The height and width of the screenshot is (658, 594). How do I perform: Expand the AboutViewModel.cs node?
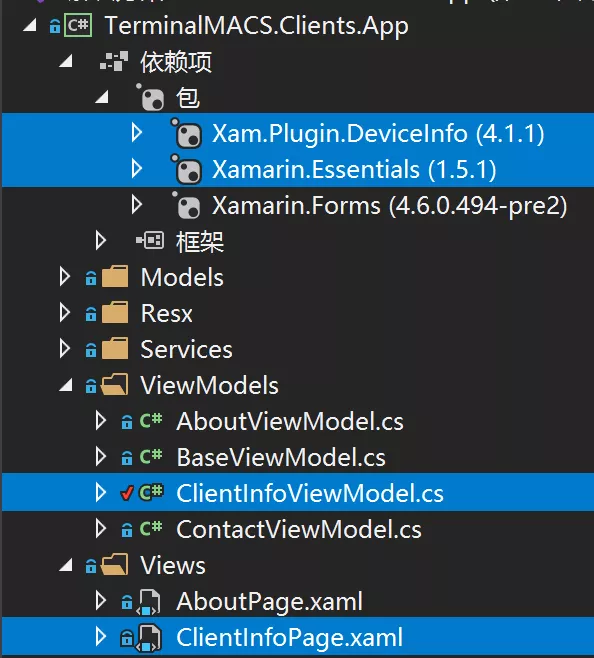100,420
